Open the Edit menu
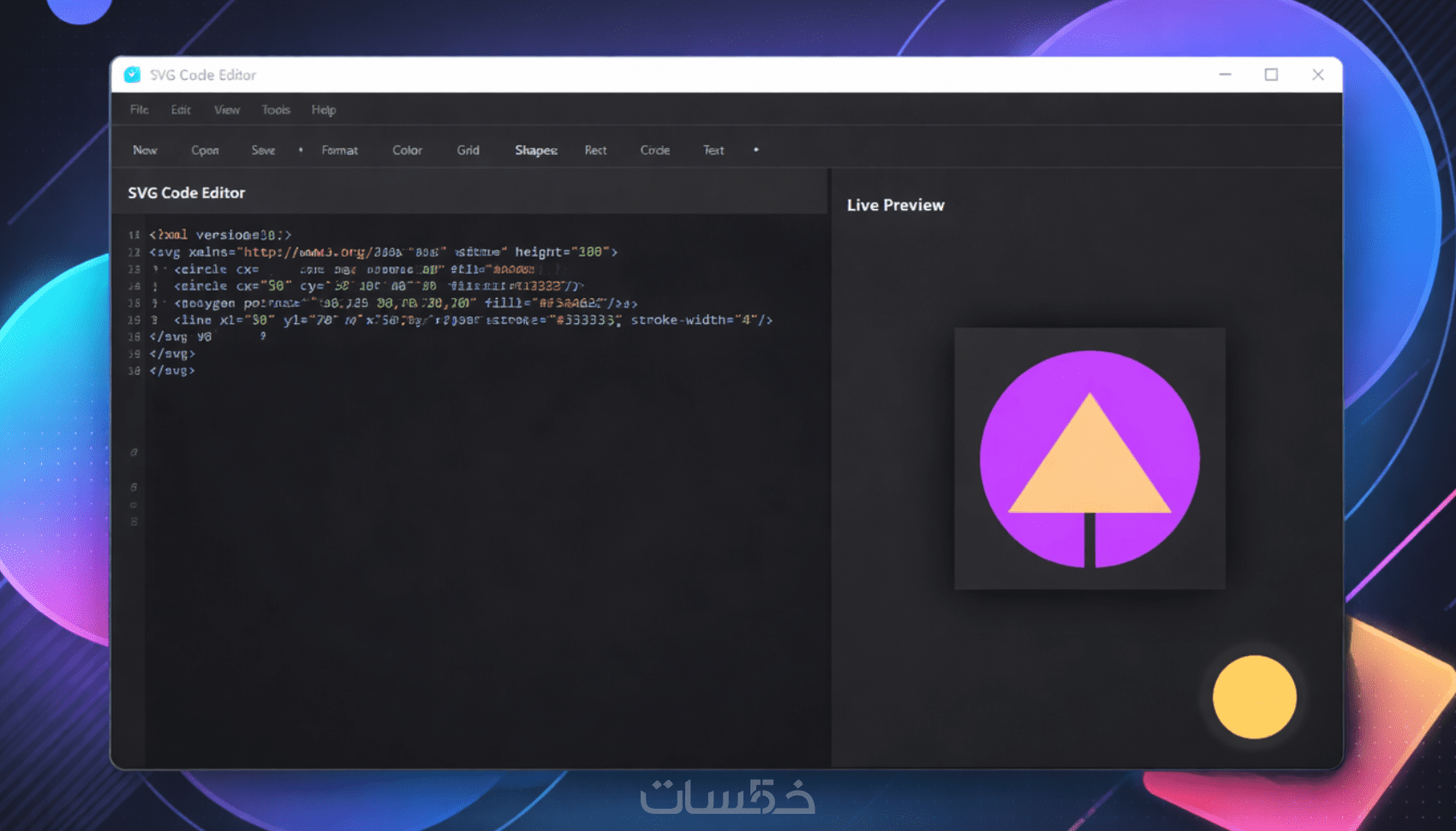Screen dimensions: 1456x831 pos(181,110)
